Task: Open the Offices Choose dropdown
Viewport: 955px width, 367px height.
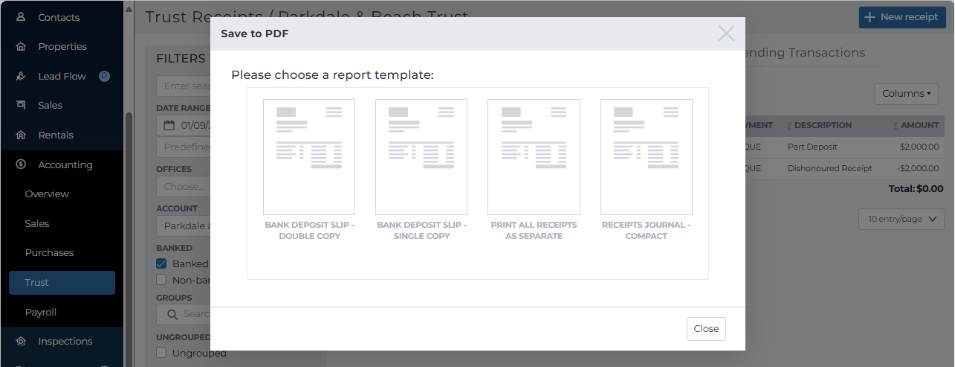Action: point(183,186)
